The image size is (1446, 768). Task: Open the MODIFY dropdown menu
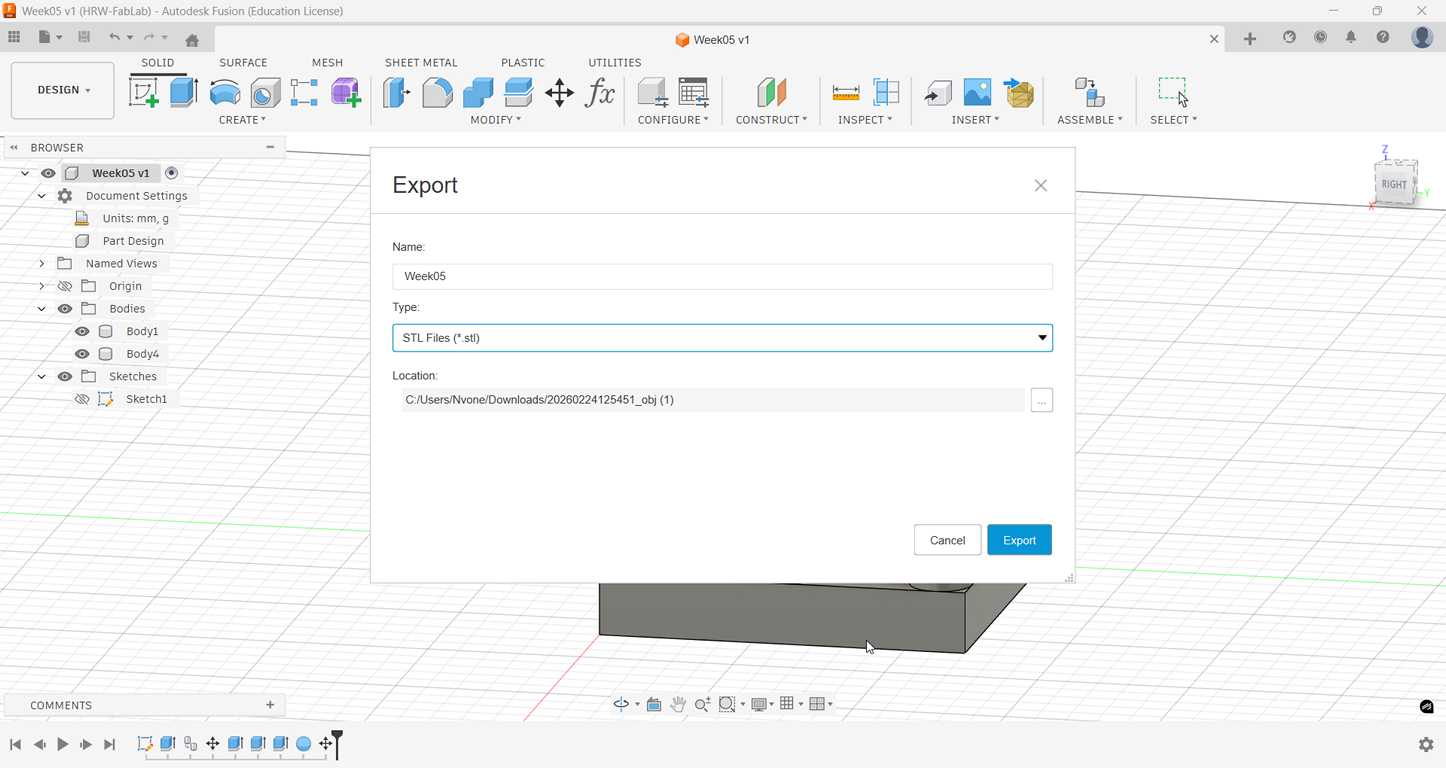click(x=496, y=120)
